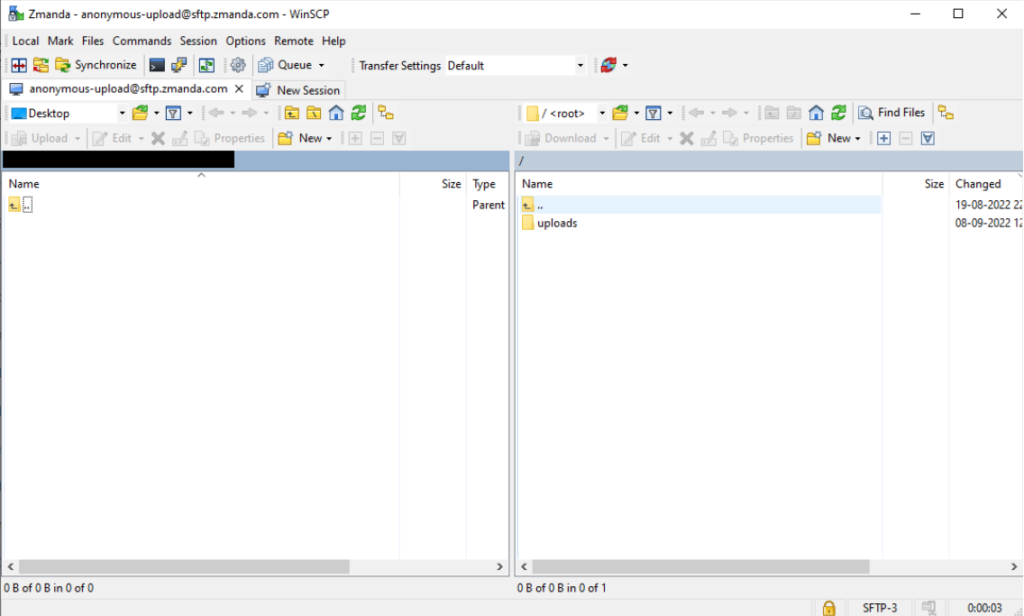Close the anonymous-upload session tab

click(239, 89)
